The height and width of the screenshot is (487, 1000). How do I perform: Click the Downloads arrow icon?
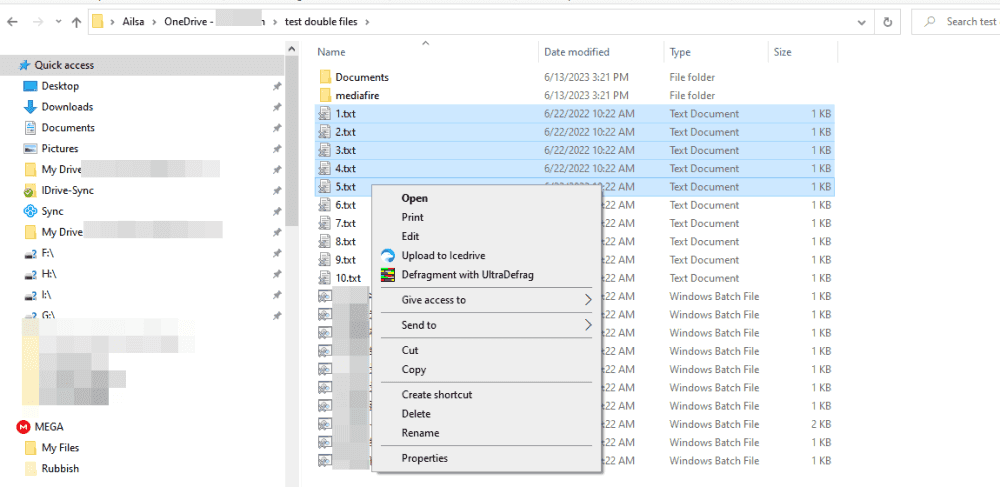[x=30, y=107]
